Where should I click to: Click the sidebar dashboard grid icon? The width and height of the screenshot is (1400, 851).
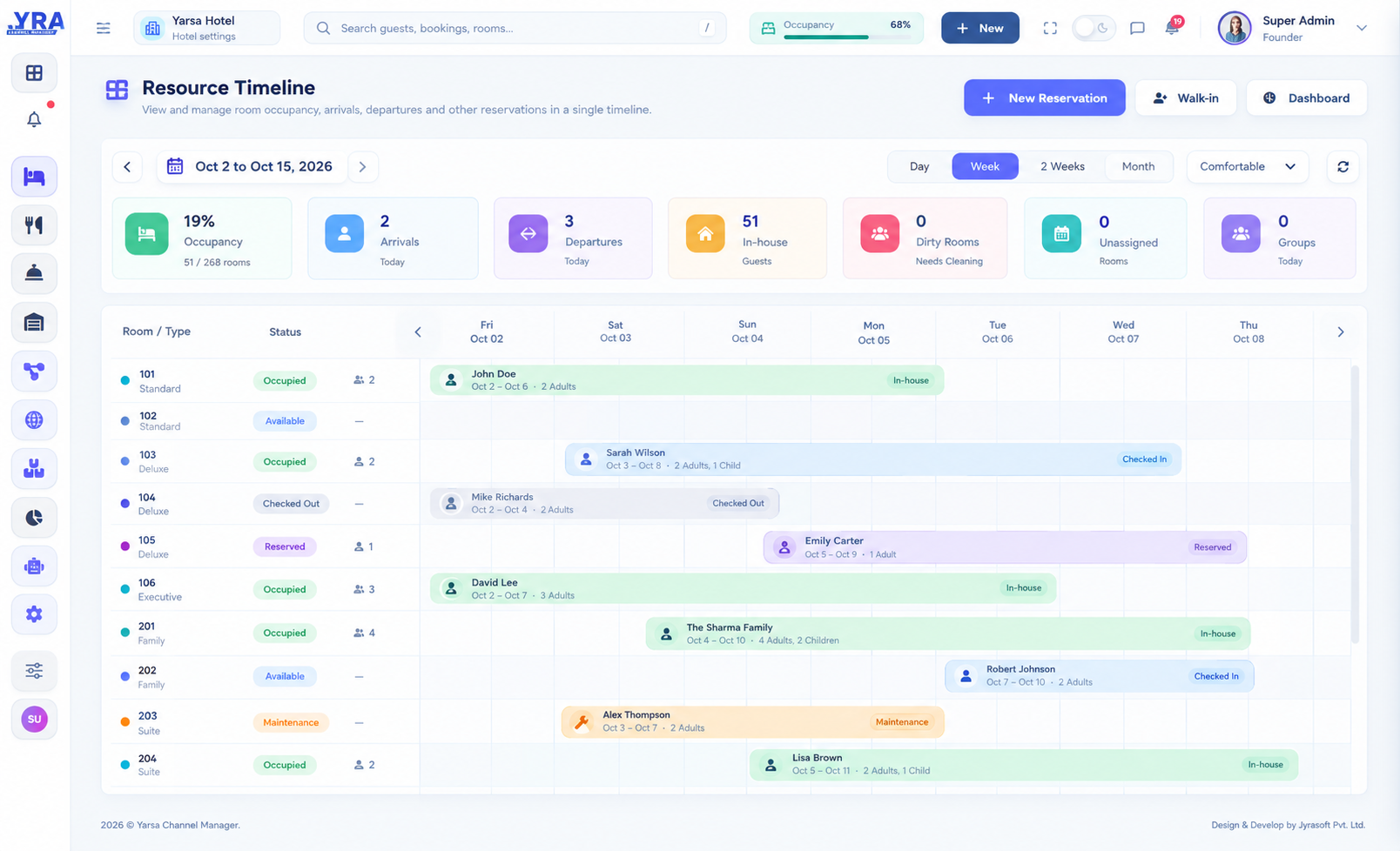click(x=34, y=73)
